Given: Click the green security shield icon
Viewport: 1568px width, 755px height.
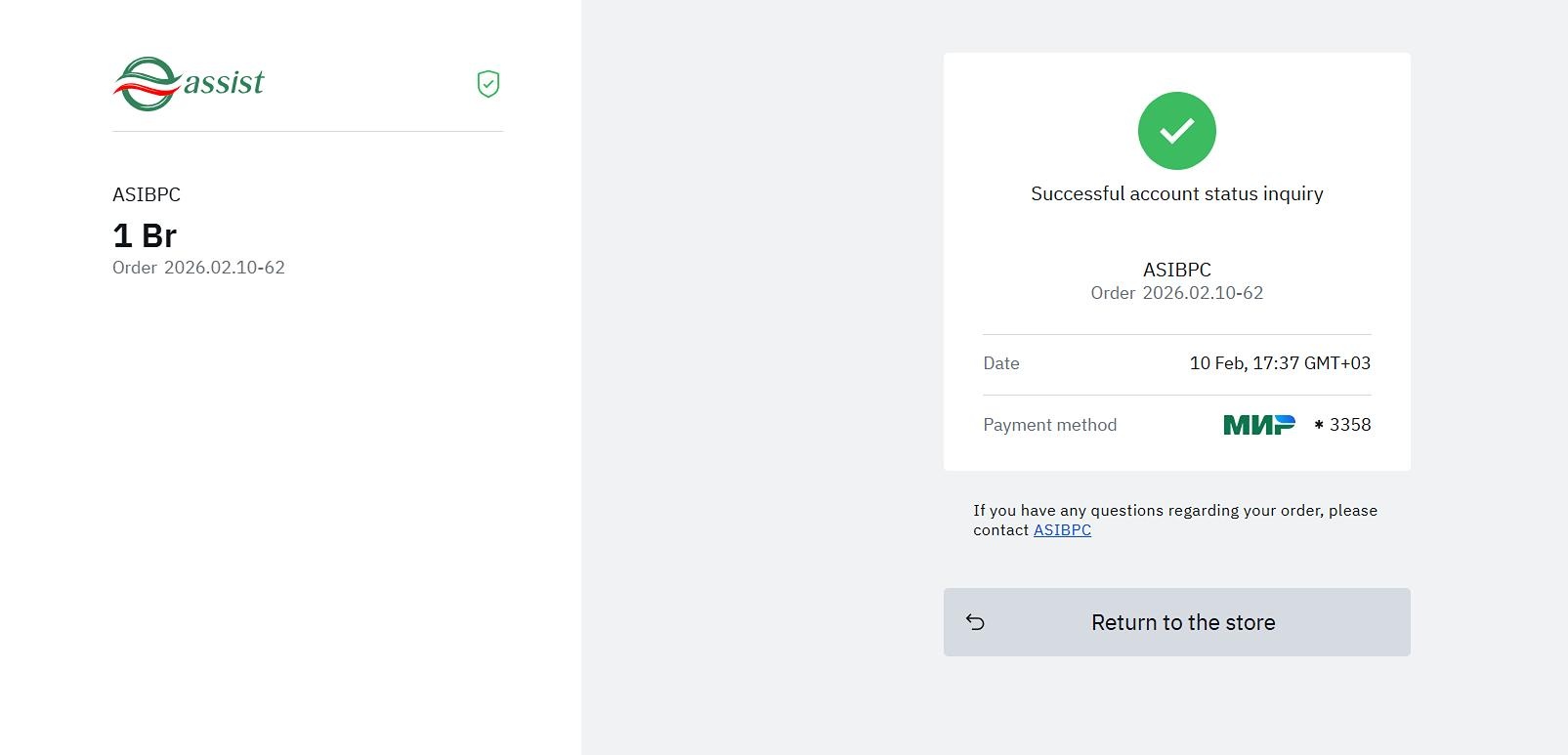Looking at the screenshot, I should [x=488, y=84].
